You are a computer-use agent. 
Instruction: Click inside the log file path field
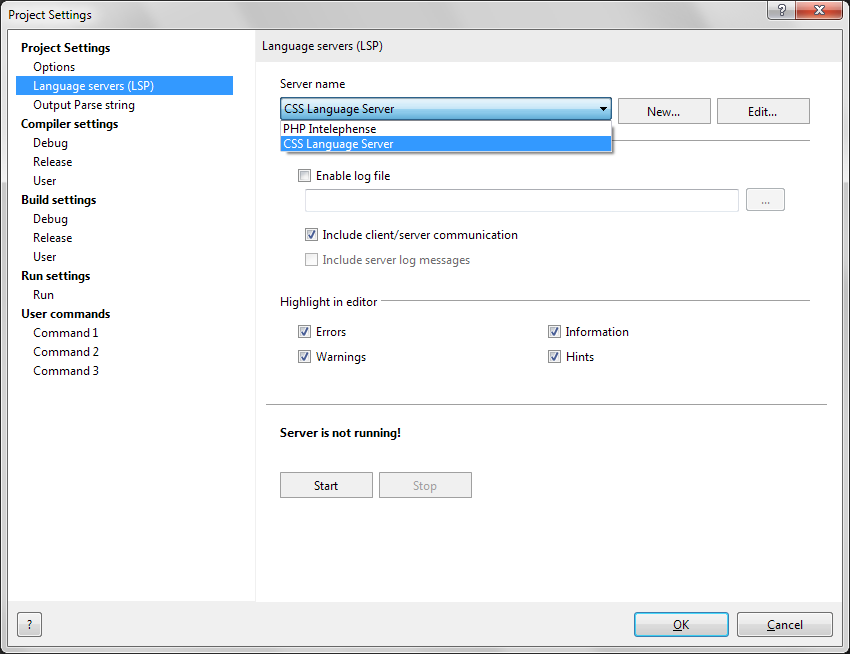pos(521,200)
